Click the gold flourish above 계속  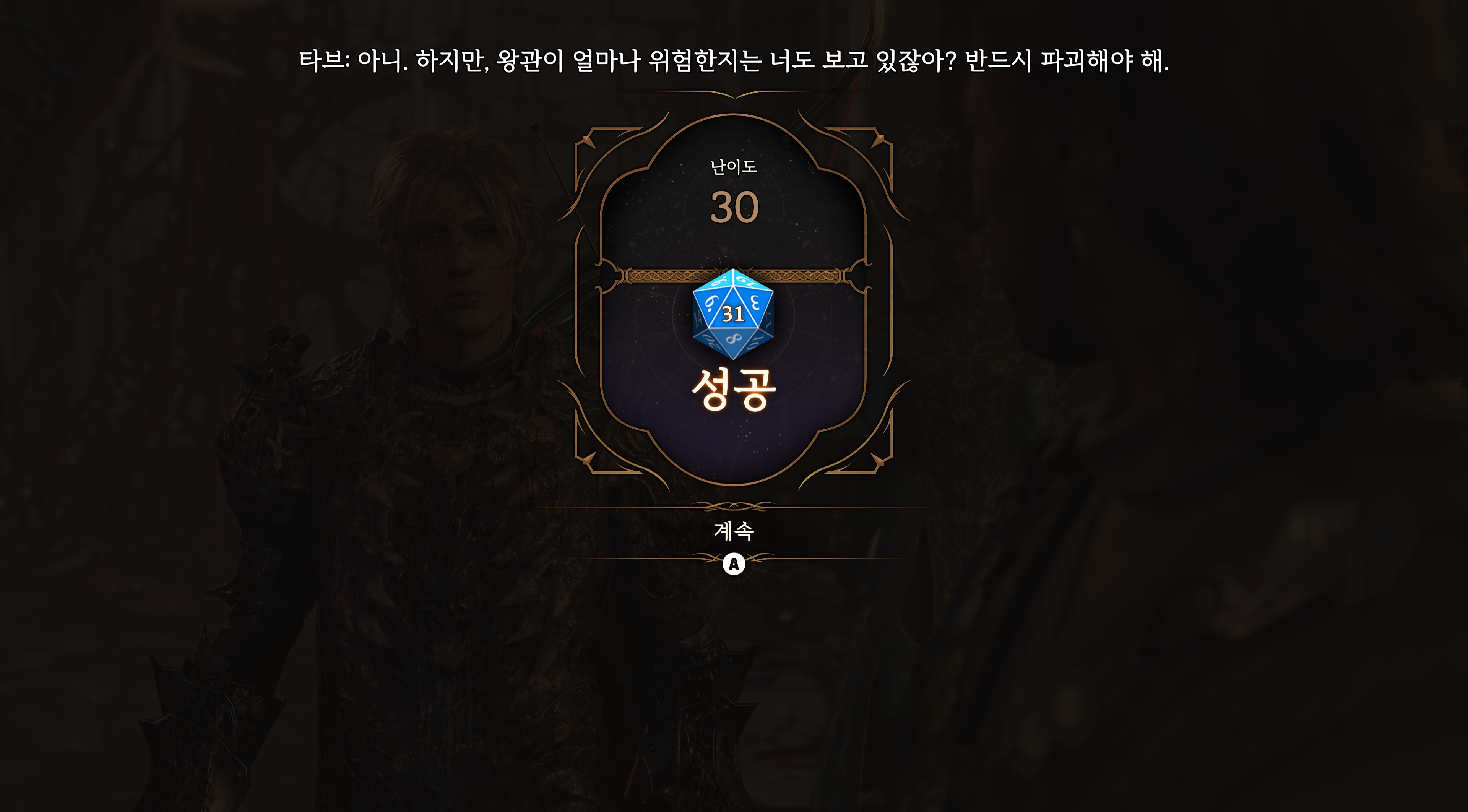click(734, 505)
